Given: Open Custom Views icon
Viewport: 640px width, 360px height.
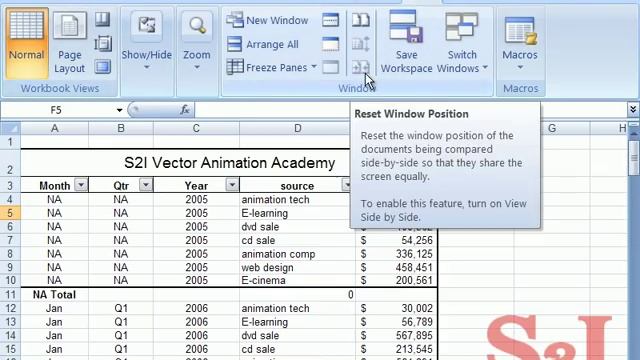Looking at the screenshot, I should [102, 43].
